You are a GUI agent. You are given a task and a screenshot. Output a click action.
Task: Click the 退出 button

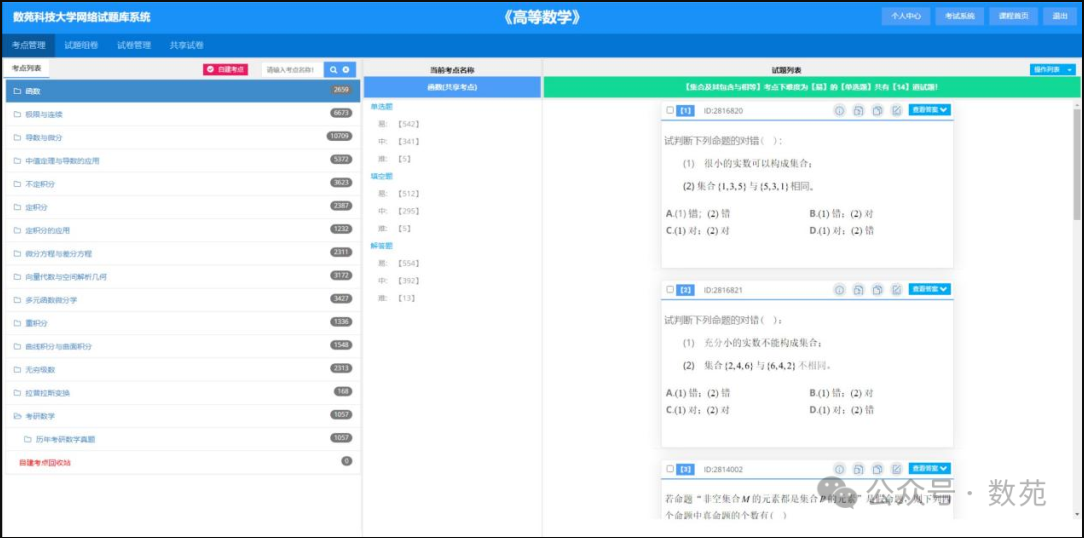(1059, 17)
